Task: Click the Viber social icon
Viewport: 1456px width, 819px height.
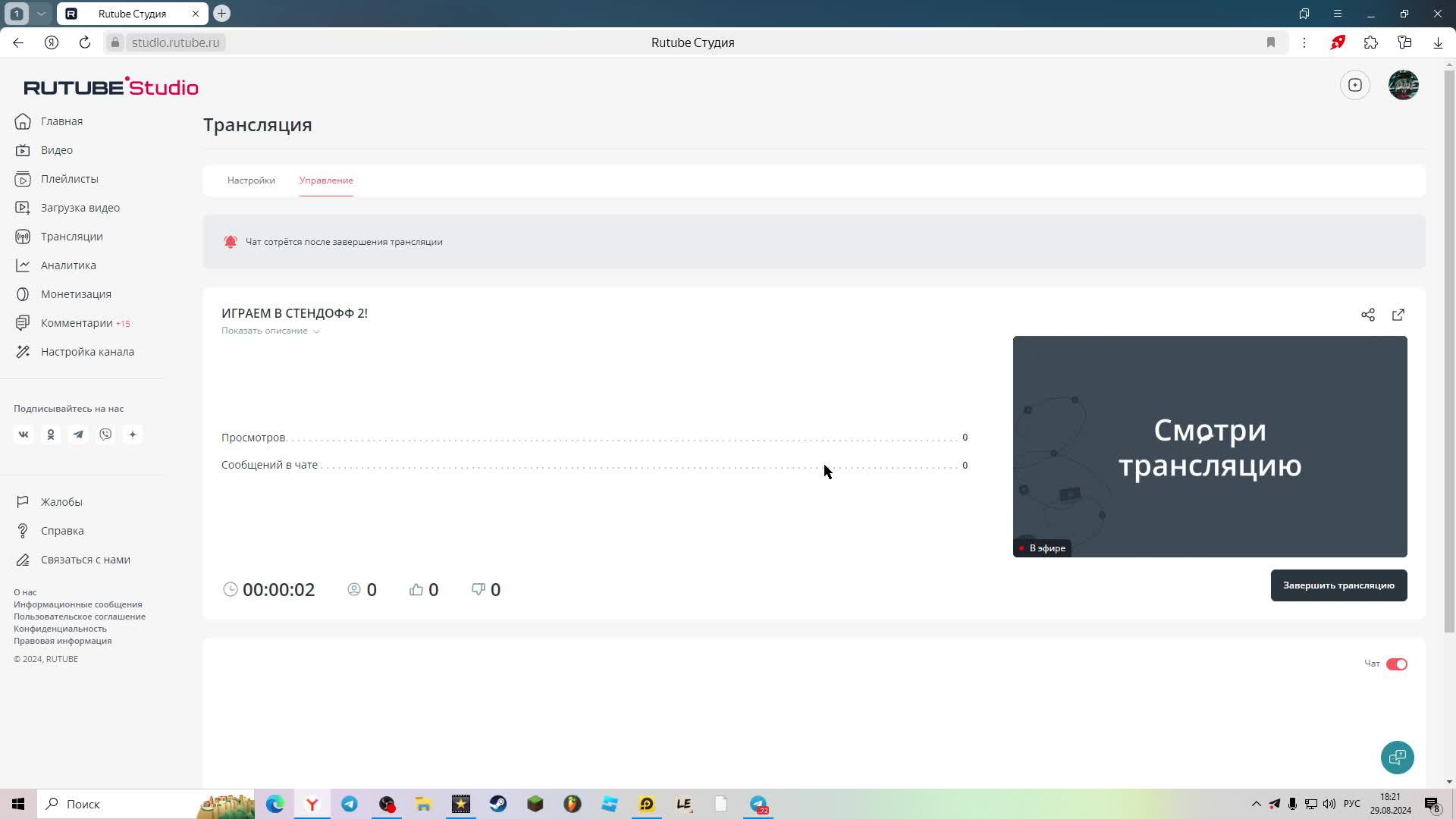Action: tap(105, 435)
